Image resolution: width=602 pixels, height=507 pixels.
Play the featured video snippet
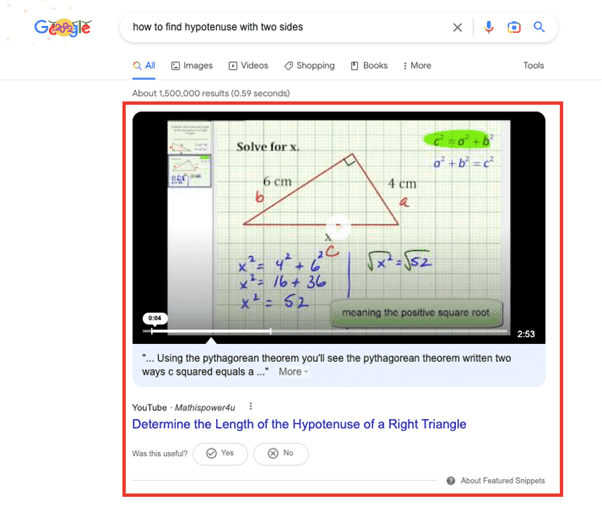click(338, 227)
